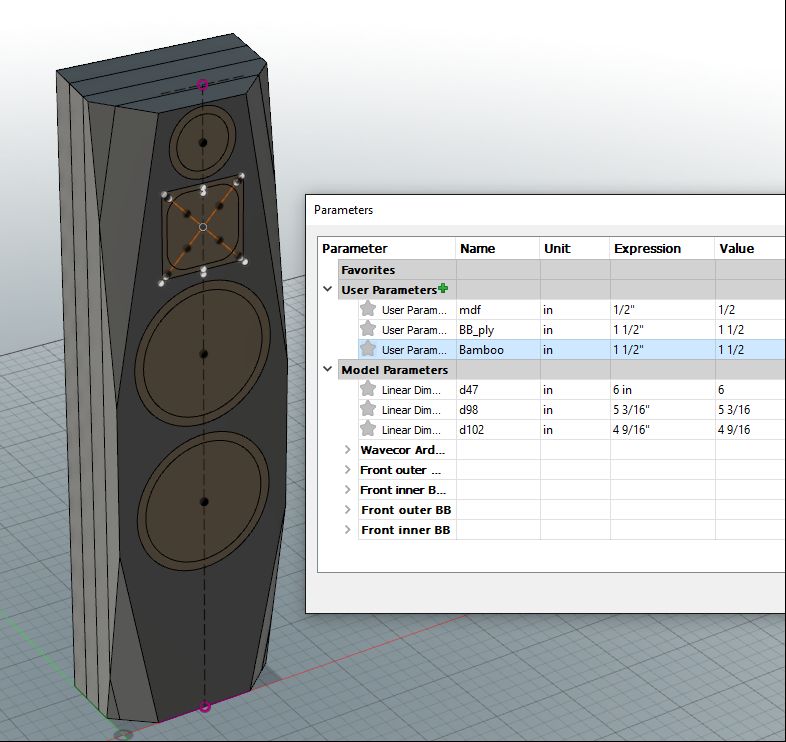This screenshot has height=742, width=786.
Task: Select the mdf name cell
Action: [x=498, y=310]
